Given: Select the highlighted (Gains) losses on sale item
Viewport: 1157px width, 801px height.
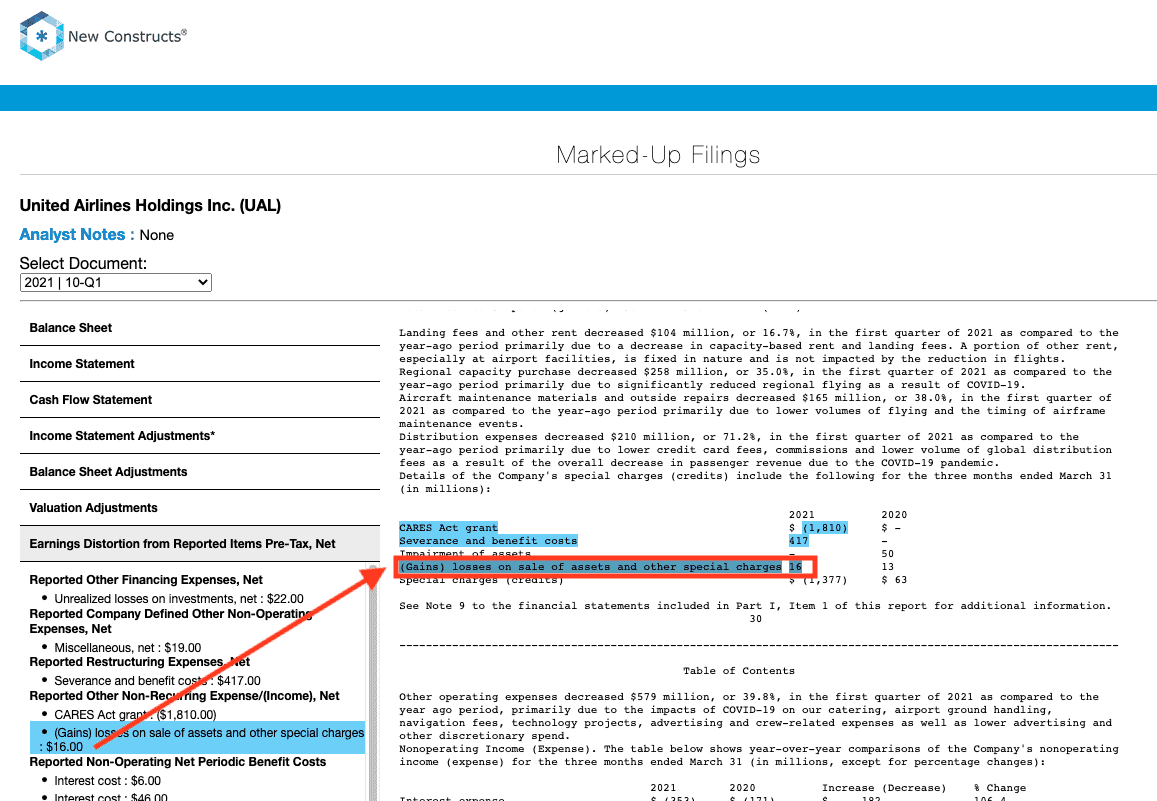Looking at the screenshot, I should 198,738.
